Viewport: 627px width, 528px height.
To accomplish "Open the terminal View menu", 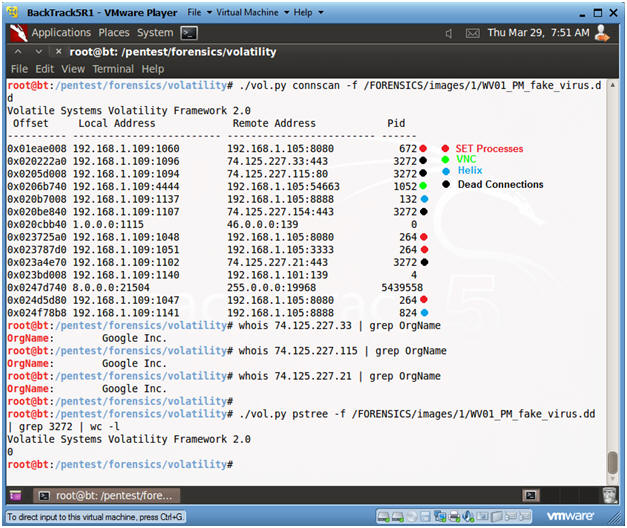I will (x=73, y=69).
